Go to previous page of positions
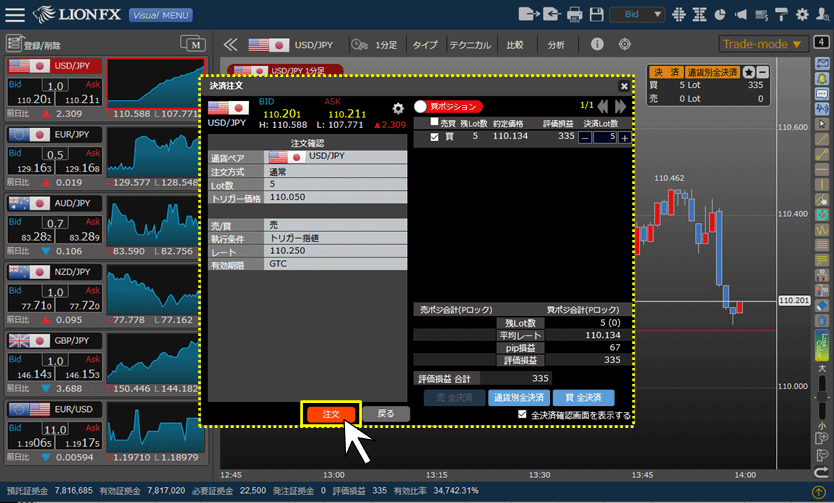This screenshot has width=834, height=503. pos(603,107)
